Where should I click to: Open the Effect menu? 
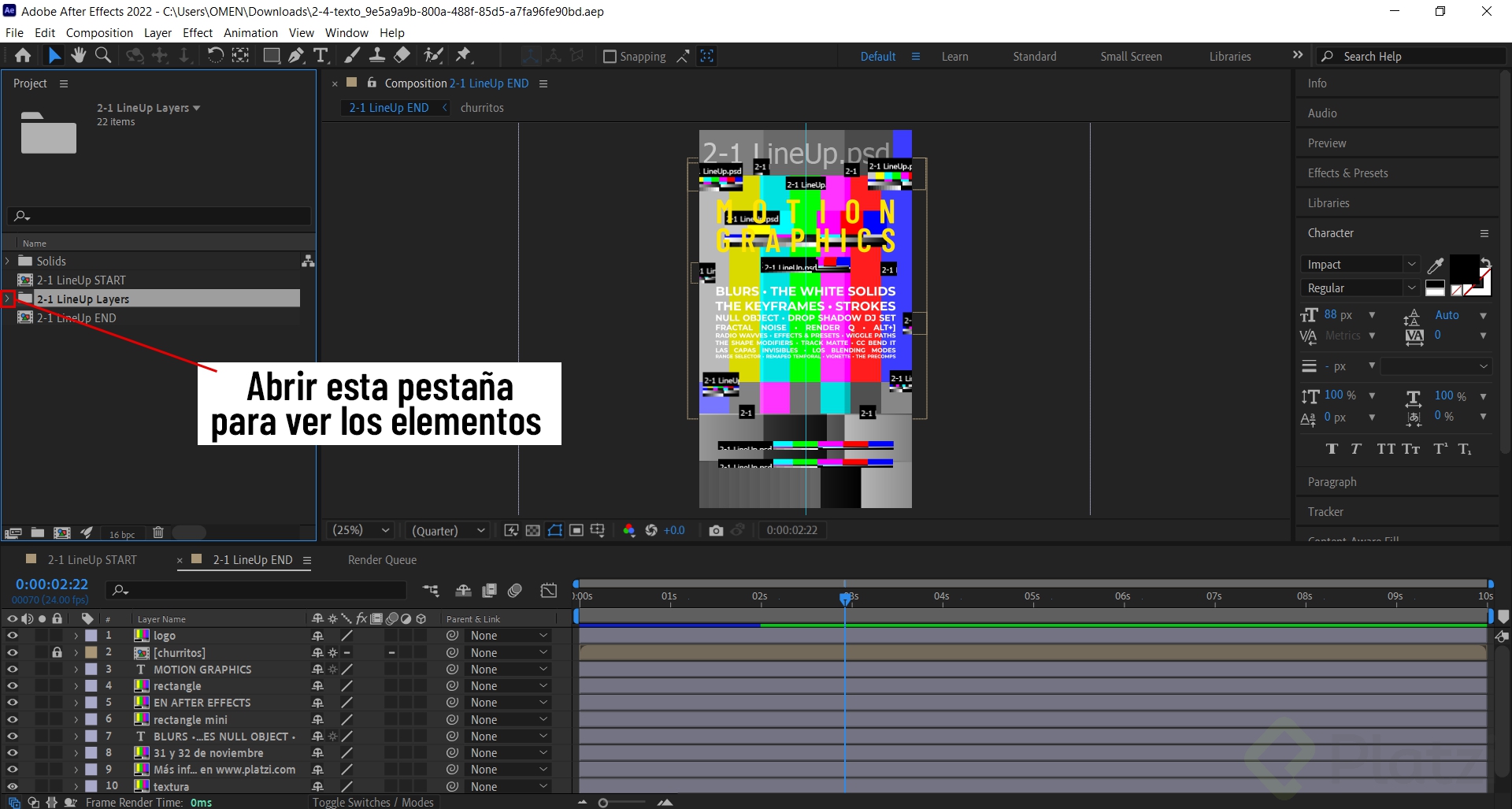coord(197,32)
